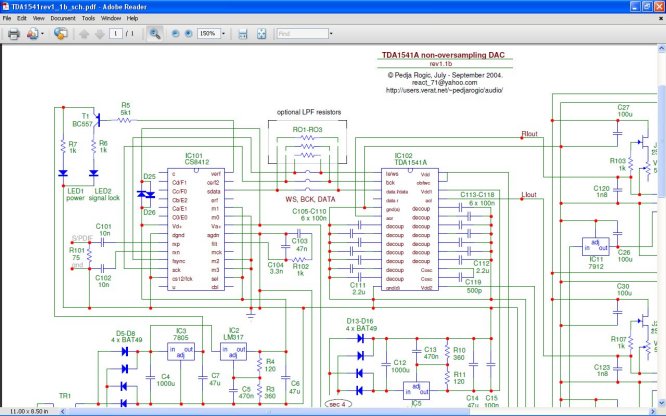Click the T1 BC557 transistor label
666x416 pixels.
coord(82,120)
